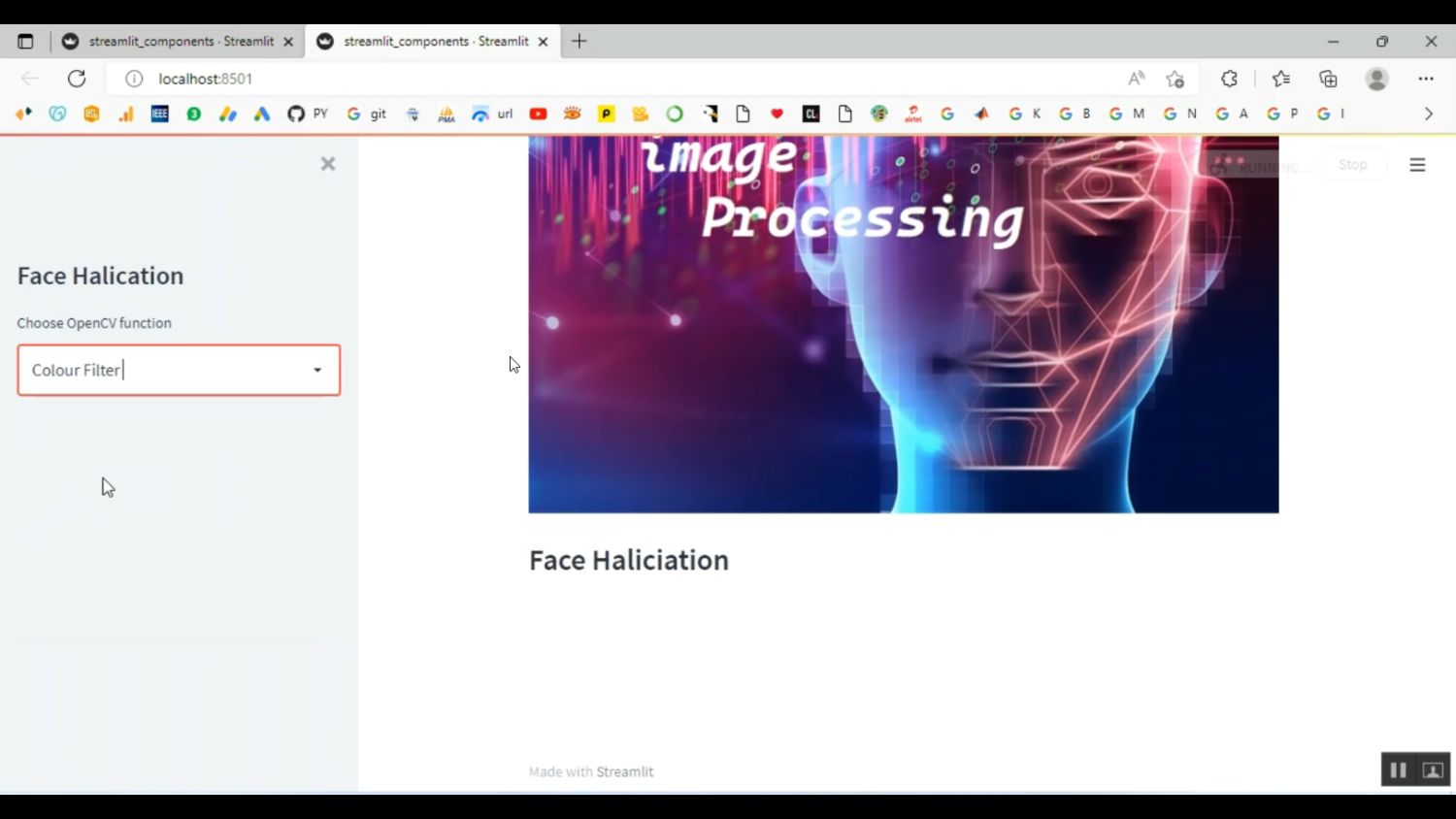Open the GitHub bookmark icon
1456x819 pixels.
(296, 114)
